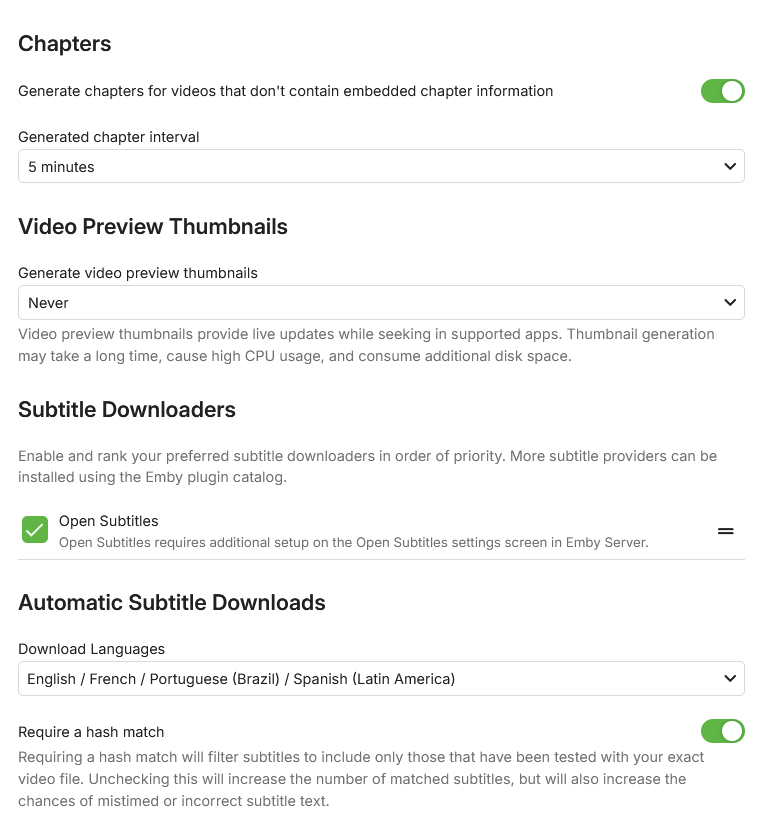Screen dimensions: 778x830
Task: Click the Subtitle Downloaders heading
Action: click(127, 410)
